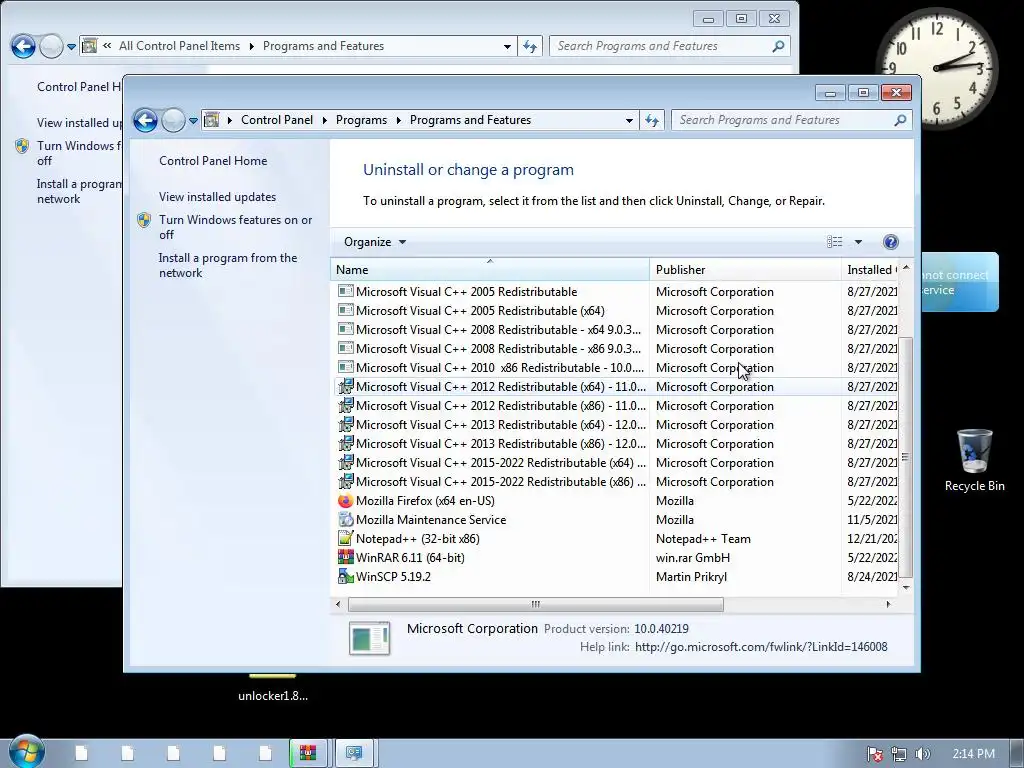Sort by Installed On column header

869,270
